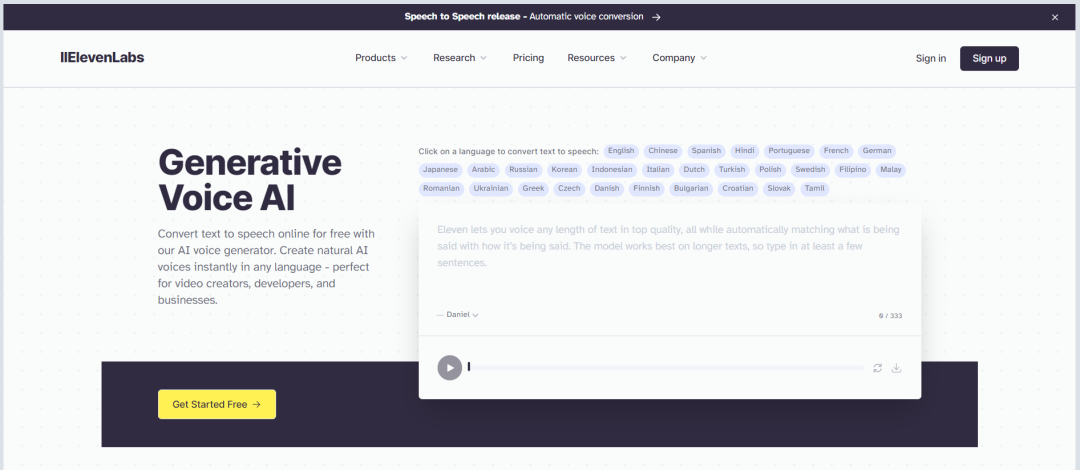
Task: Click the Generative Voice AI heading
Action: pyautogui.click(x=249, y=181)
